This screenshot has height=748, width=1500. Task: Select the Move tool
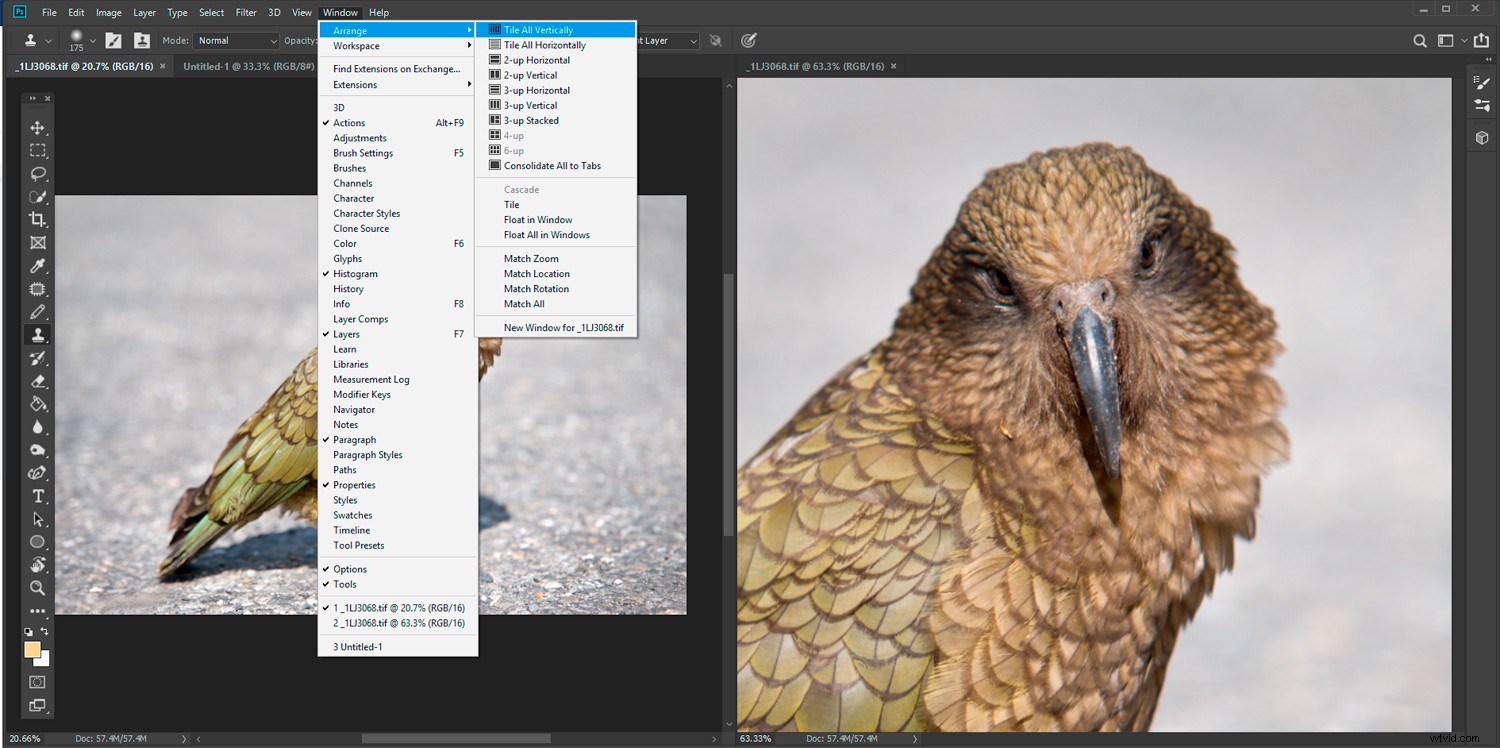(x=38, y=127)
